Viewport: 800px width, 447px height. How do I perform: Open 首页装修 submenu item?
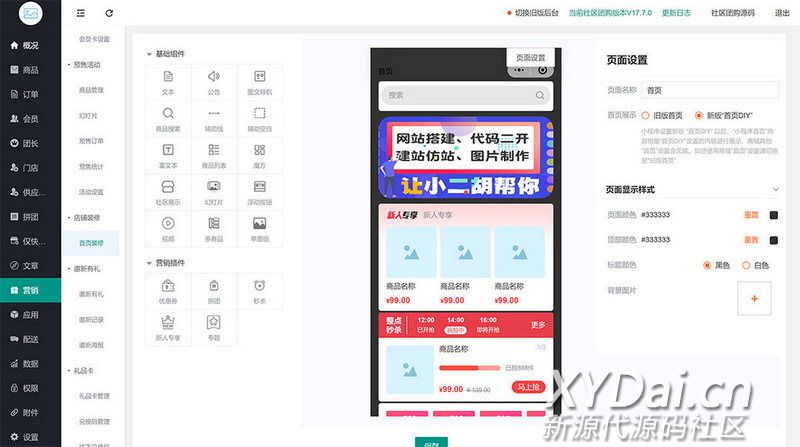click(91, 243)
